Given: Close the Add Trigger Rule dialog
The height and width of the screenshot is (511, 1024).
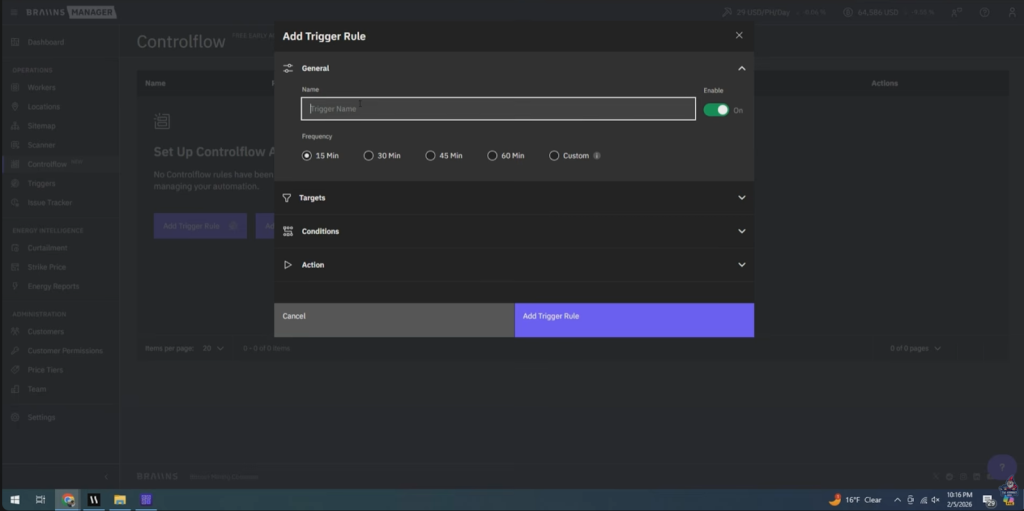Looking at the screenshot, I should click(739, 35).
